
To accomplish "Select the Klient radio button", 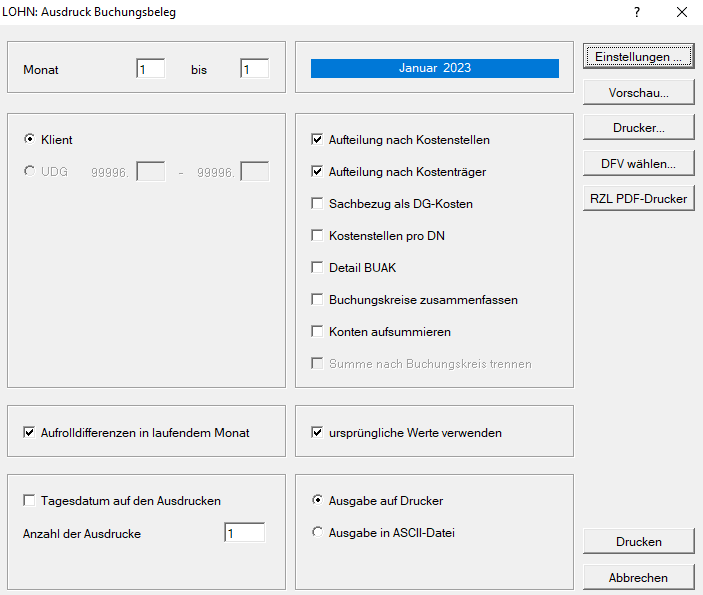I will click(x=29, y=140).
